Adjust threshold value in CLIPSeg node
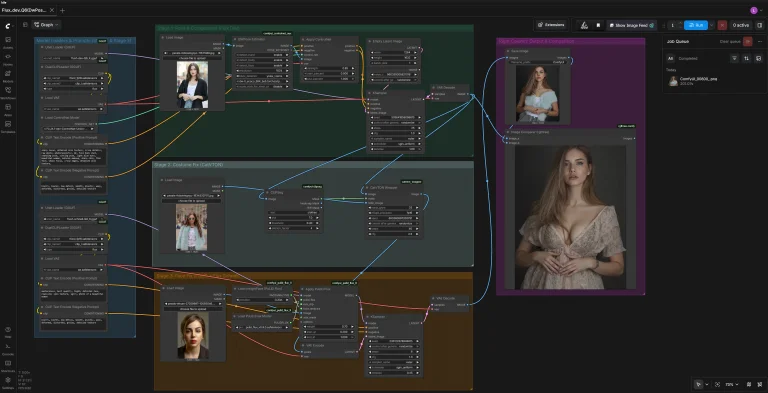The height and width of the screenshot is (393, 768). tap(293, 222)
